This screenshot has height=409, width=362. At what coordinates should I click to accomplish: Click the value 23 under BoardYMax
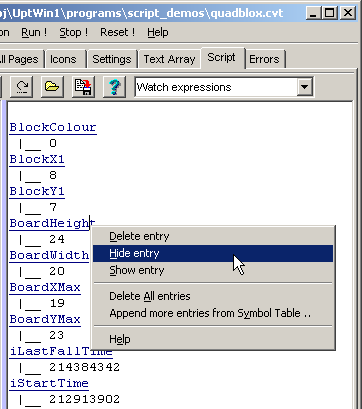[x=57, y=335]
